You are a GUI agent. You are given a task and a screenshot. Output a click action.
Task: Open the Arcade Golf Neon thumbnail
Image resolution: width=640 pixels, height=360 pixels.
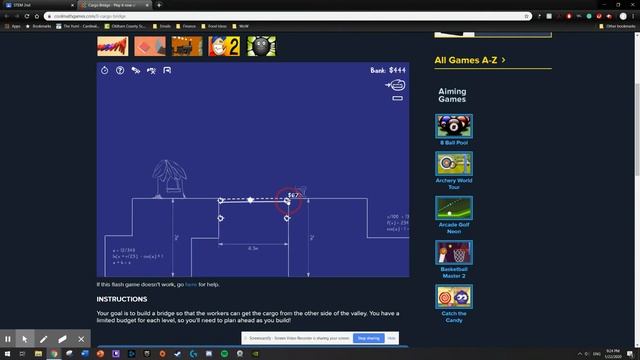click(x=454, y=208)
